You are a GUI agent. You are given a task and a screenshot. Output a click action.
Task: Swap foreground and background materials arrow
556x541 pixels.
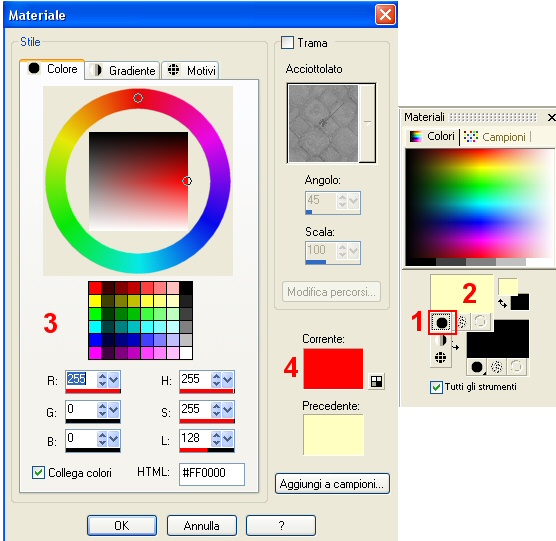point(502,303)
